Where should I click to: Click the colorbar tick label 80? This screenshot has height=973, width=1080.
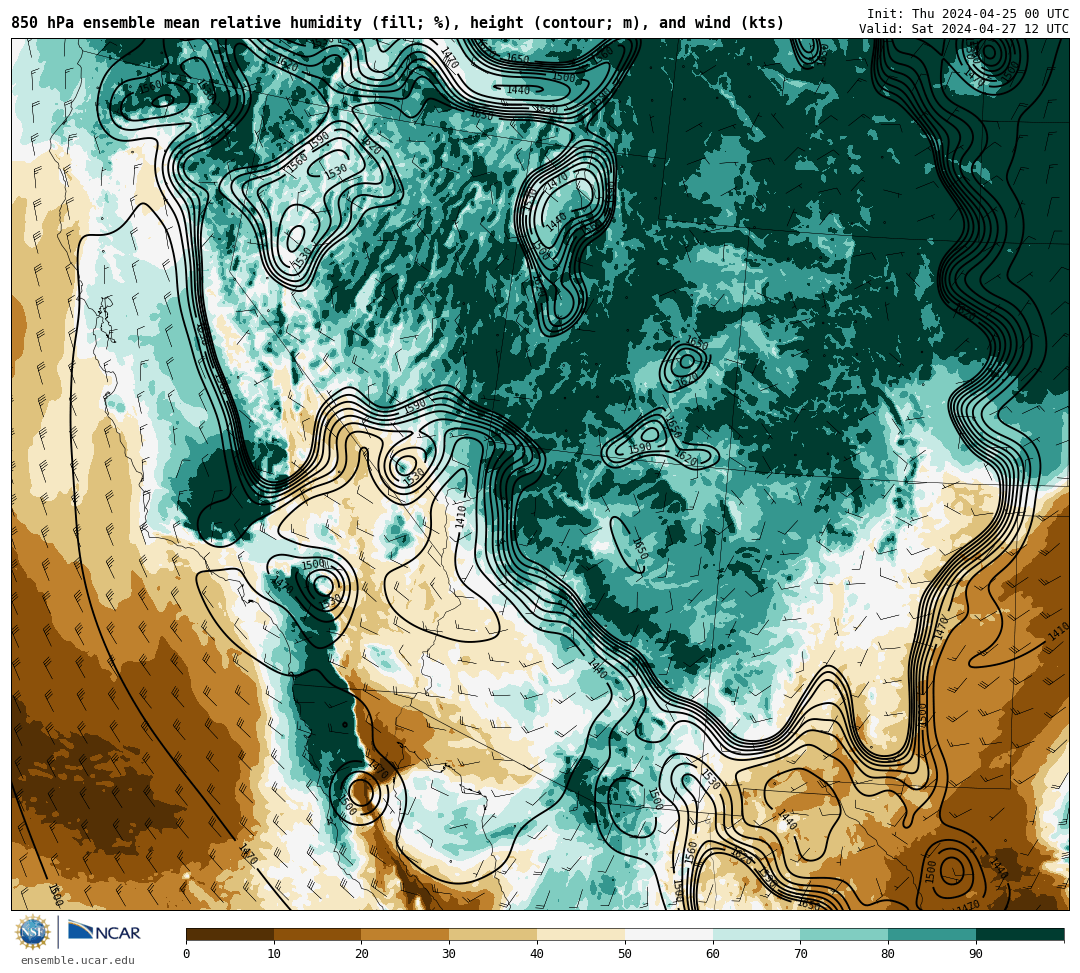[x=888, y=954]
